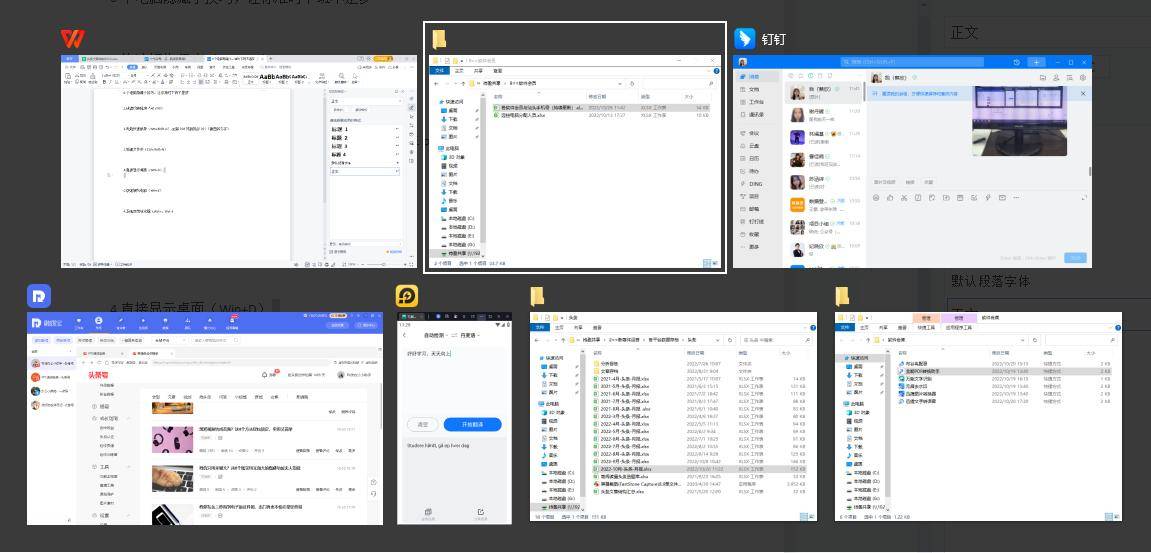Click the folder icon above the 快捷方式 shortcuts Explorer window
The image size is (1151, 553).
(x=843, y=296)
